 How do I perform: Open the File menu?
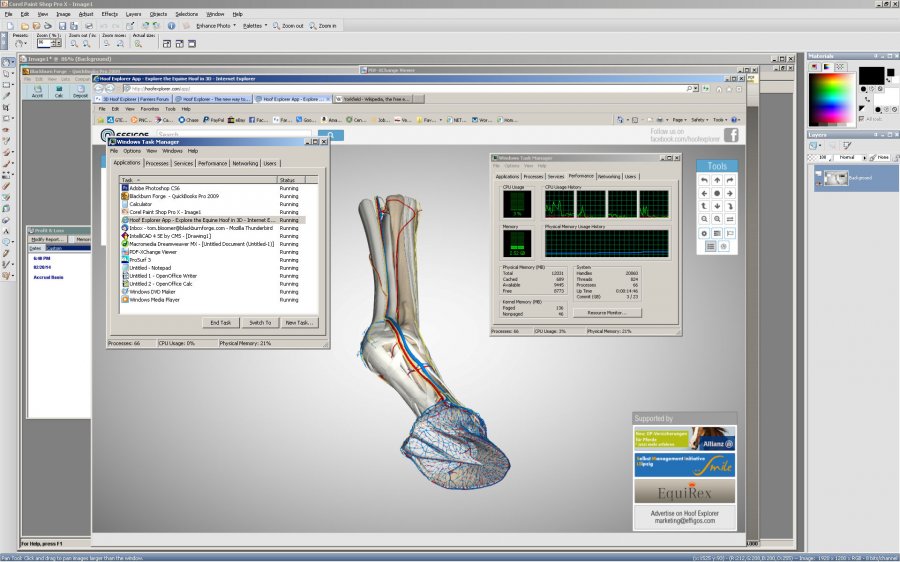point(9,14)
